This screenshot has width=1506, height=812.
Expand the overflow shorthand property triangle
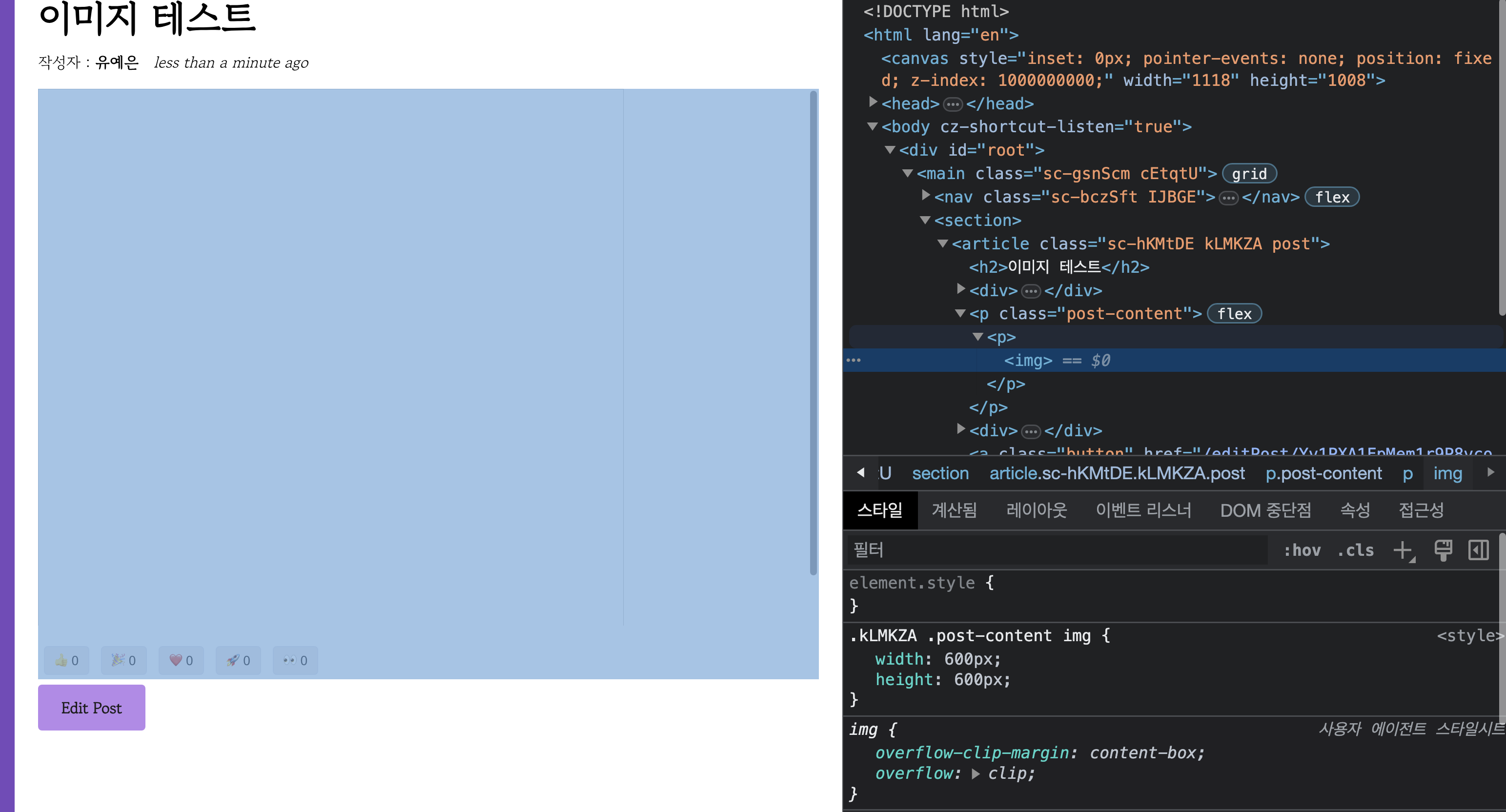pyautogui.click(x=975, y=773)
